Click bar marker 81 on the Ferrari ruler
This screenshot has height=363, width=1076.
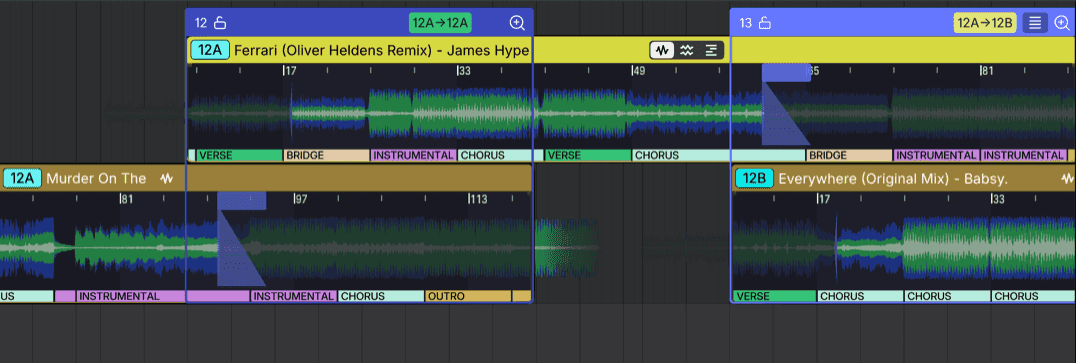point(987,71)
